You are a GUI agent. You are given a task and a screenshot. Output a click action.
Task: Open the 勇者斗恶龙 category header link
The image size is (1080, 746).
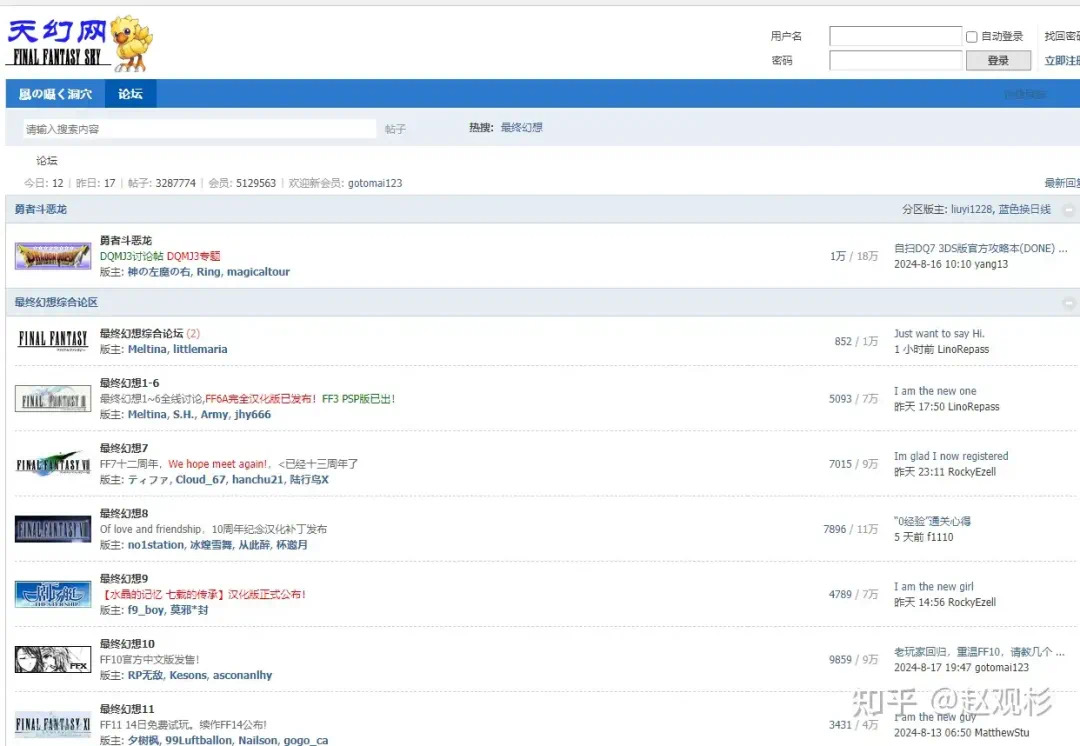click(x=41, y=209)
